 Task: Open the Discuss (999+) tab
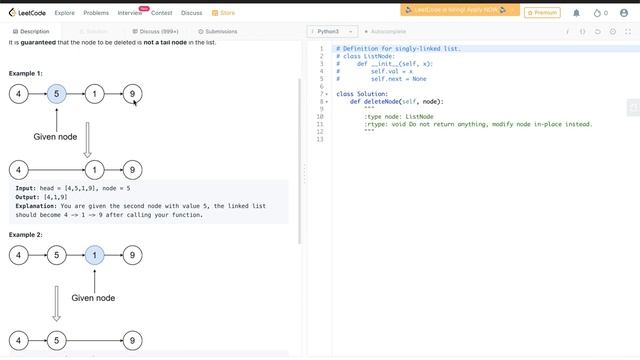(x=156, y=31)
